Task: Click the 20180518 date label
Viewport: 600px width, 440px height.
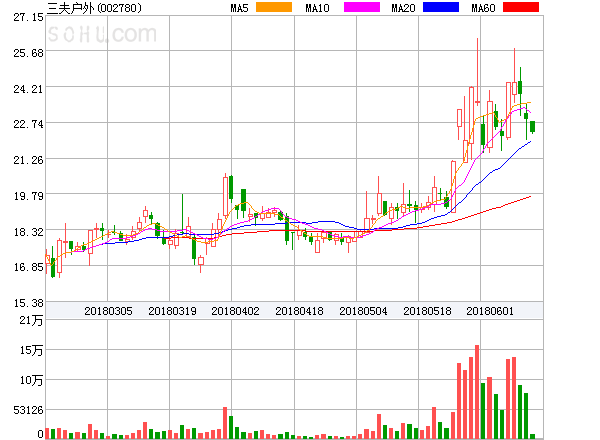Action: 427,311
